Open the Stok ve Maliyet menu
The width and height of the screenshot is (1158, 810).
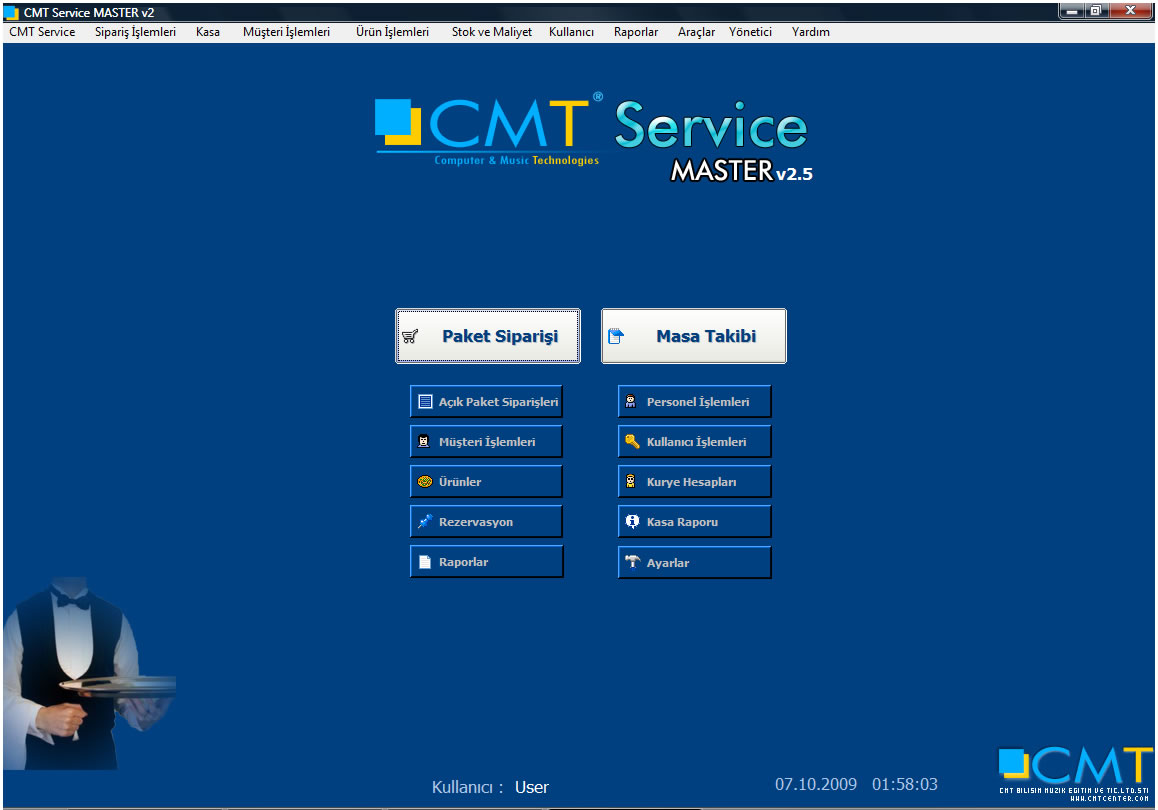pyautogui.click(x=491, y=32)
